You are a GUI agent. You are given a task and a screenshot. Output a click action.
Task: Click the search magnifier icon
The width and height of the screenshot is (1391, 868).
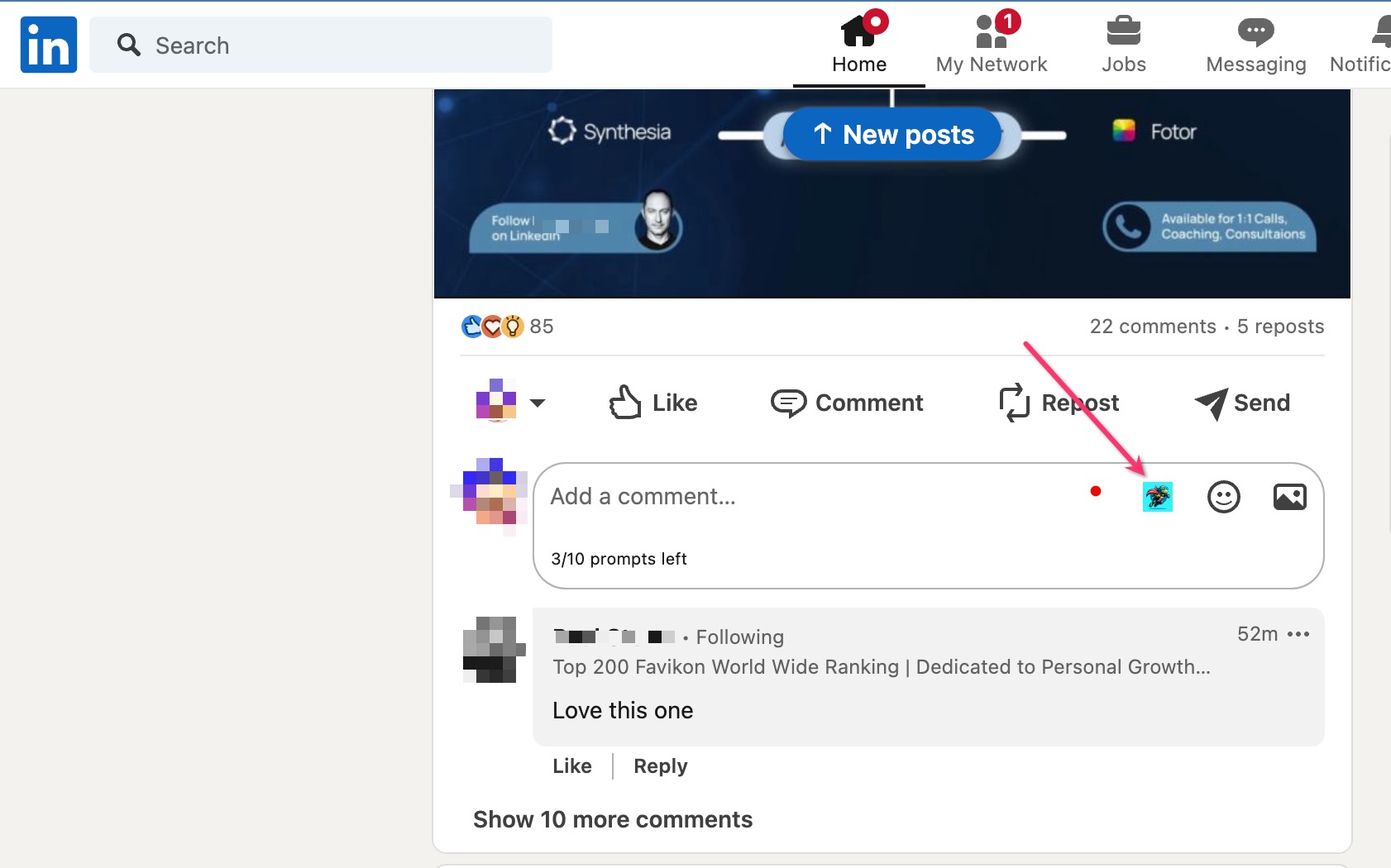tap(129, 45)
